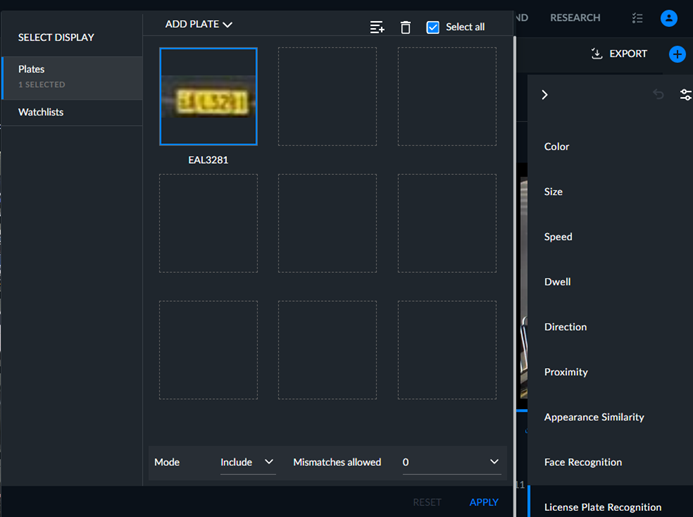This screenshot has width=693, height=517.
Task: Collapse the filter panel with chevron arrow
Action: click(x=544, y=95)
